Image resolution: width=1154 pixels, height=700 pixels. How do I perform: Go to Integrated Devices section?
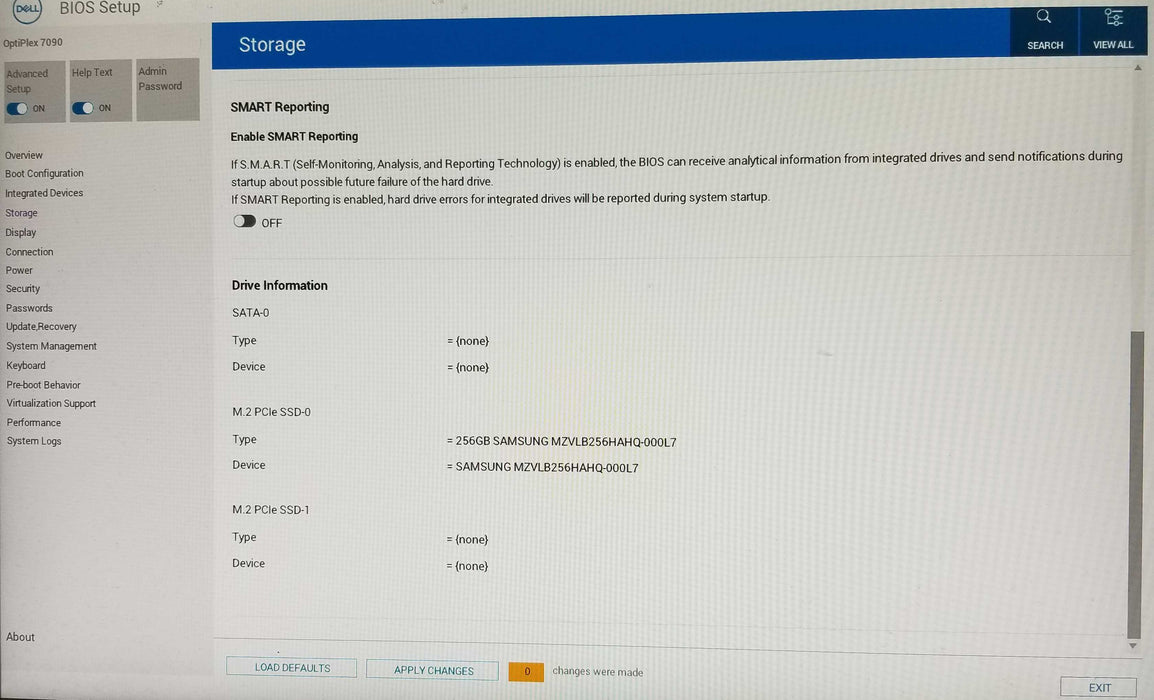(44, 193)
